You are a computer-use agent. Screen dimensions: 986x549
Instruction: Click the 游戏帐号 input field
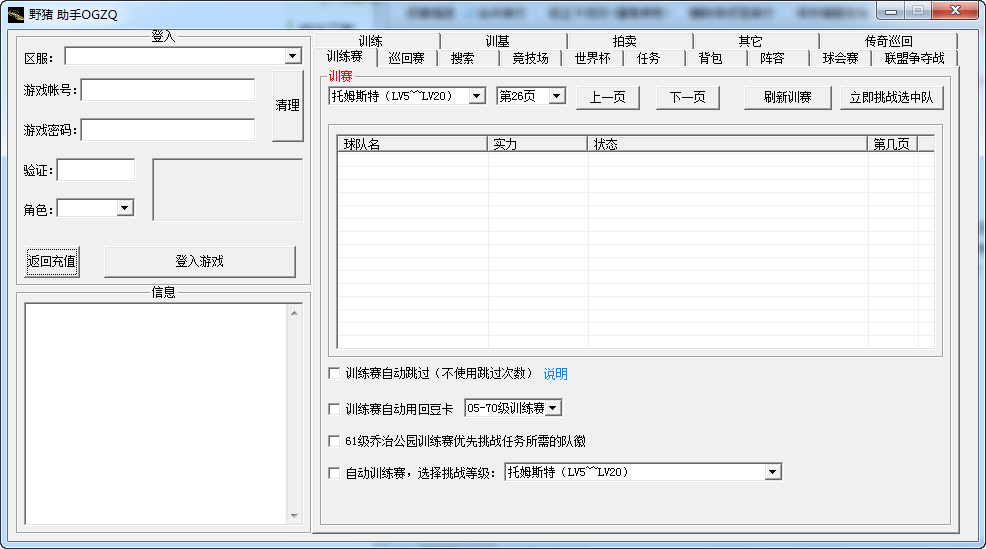(168, 91)
